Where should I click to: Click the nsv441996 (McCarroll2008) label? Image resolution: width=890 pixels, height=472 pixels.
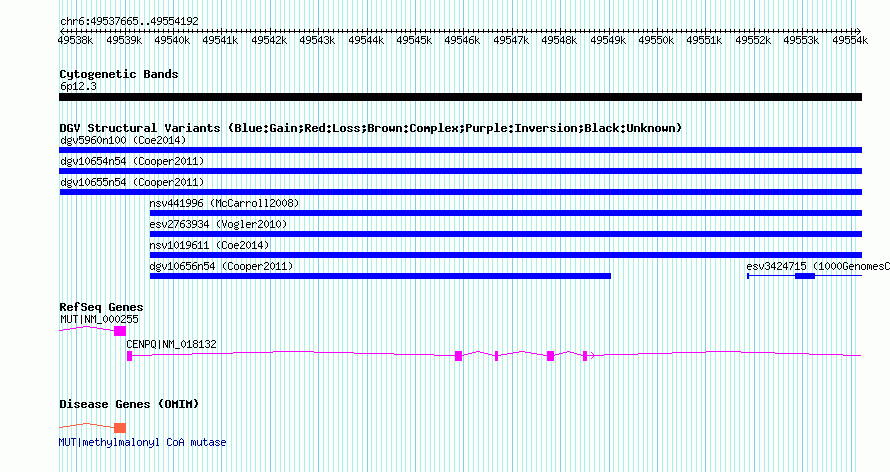224,203
